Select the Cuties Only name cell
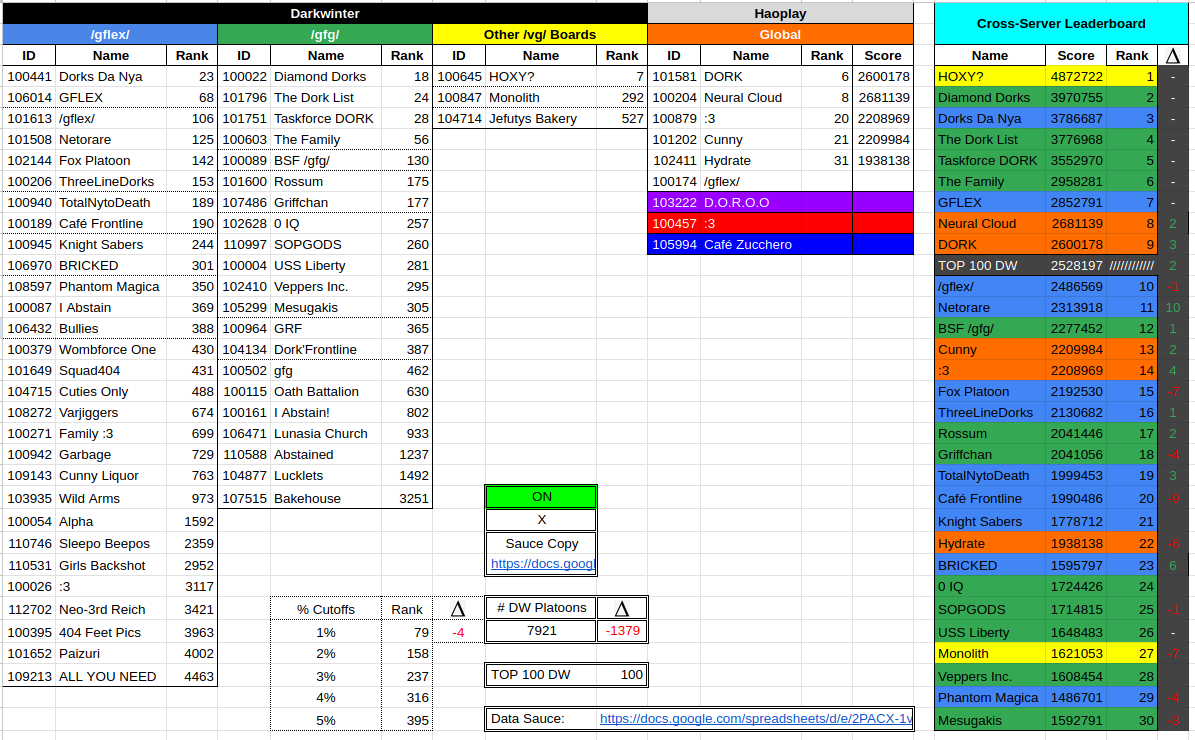Screen dimensions: 1195x740 [x=111, y=392]
